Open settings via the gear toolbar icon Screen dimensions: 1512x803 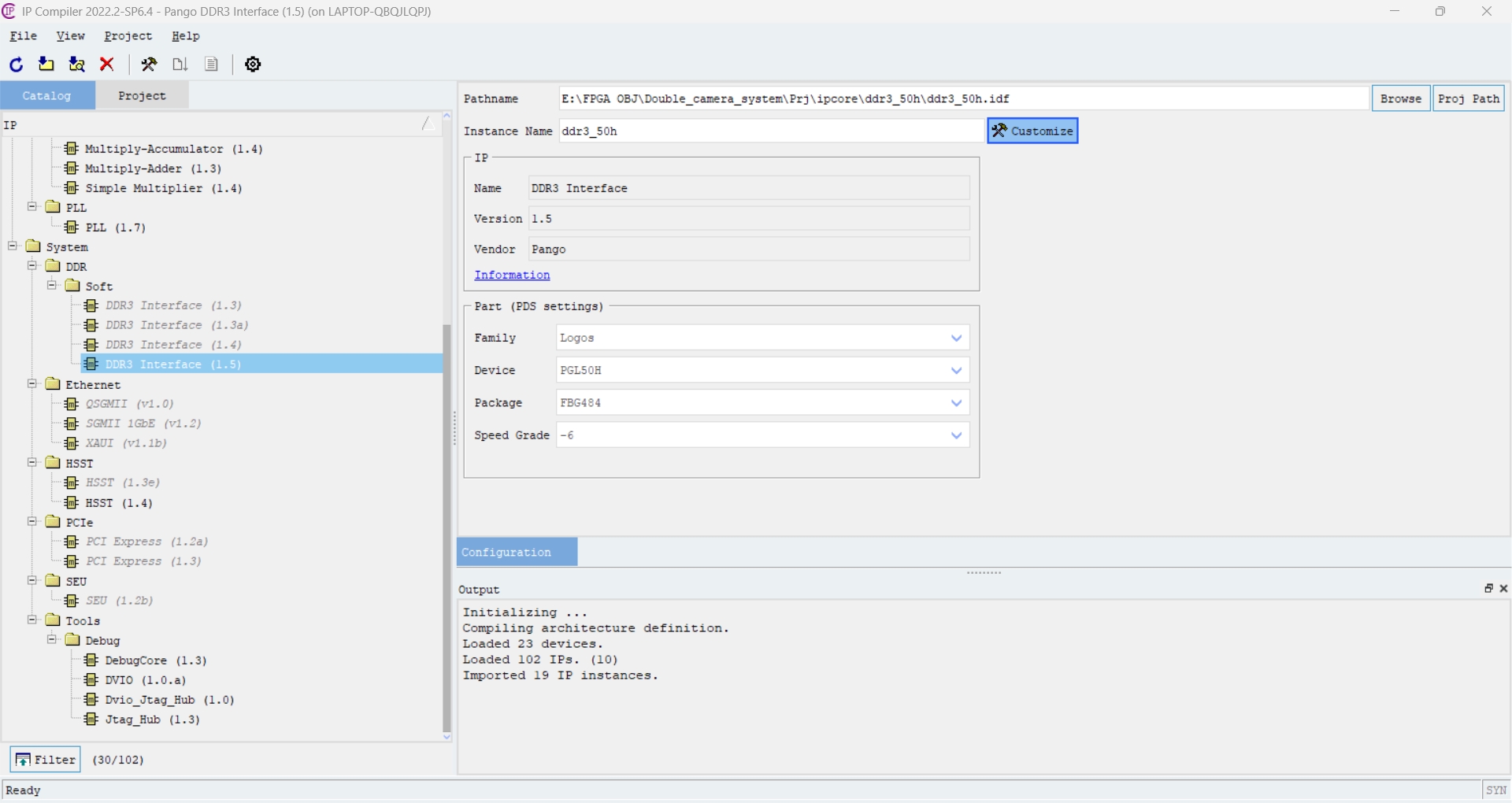(253, 65)
